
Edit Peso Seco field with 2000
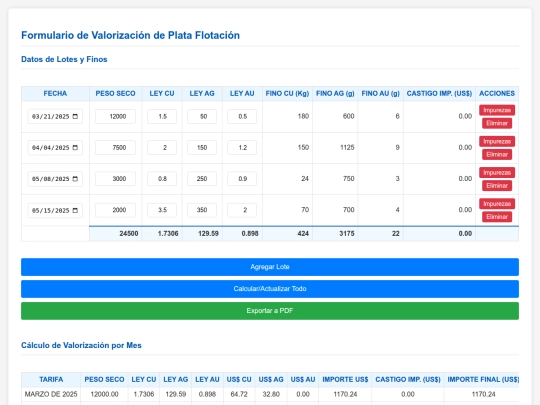coord(115,210)
